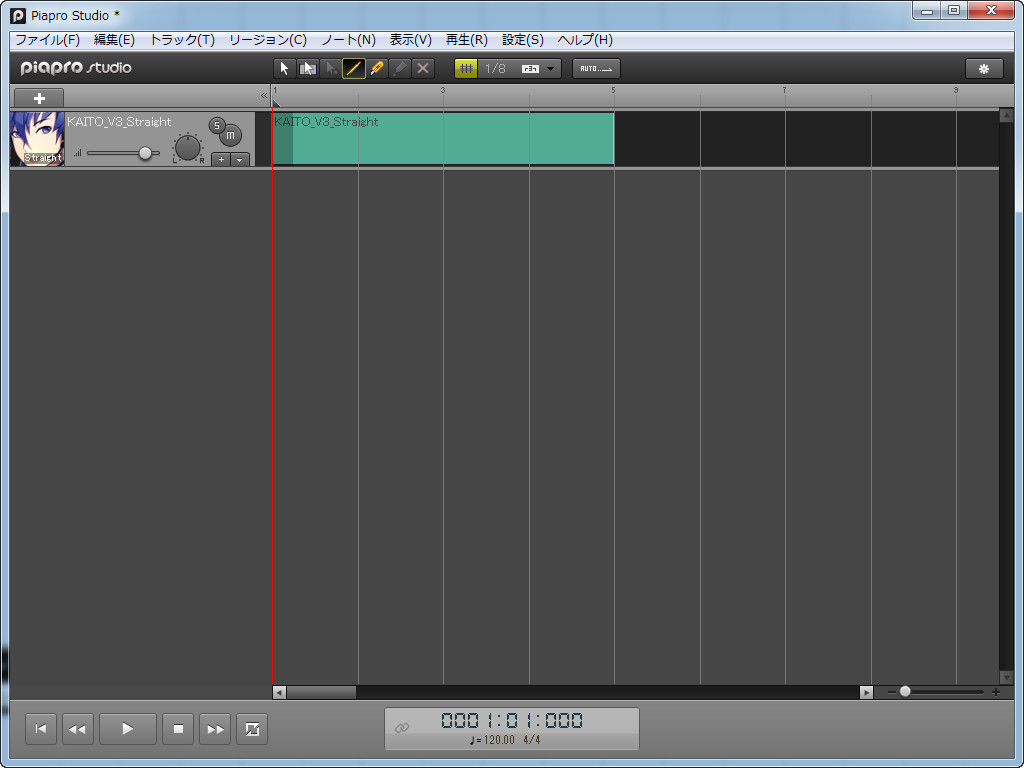1024x768 pixels.
Task: Open the ヘルプ(H) menu
Action: [585, 40]
